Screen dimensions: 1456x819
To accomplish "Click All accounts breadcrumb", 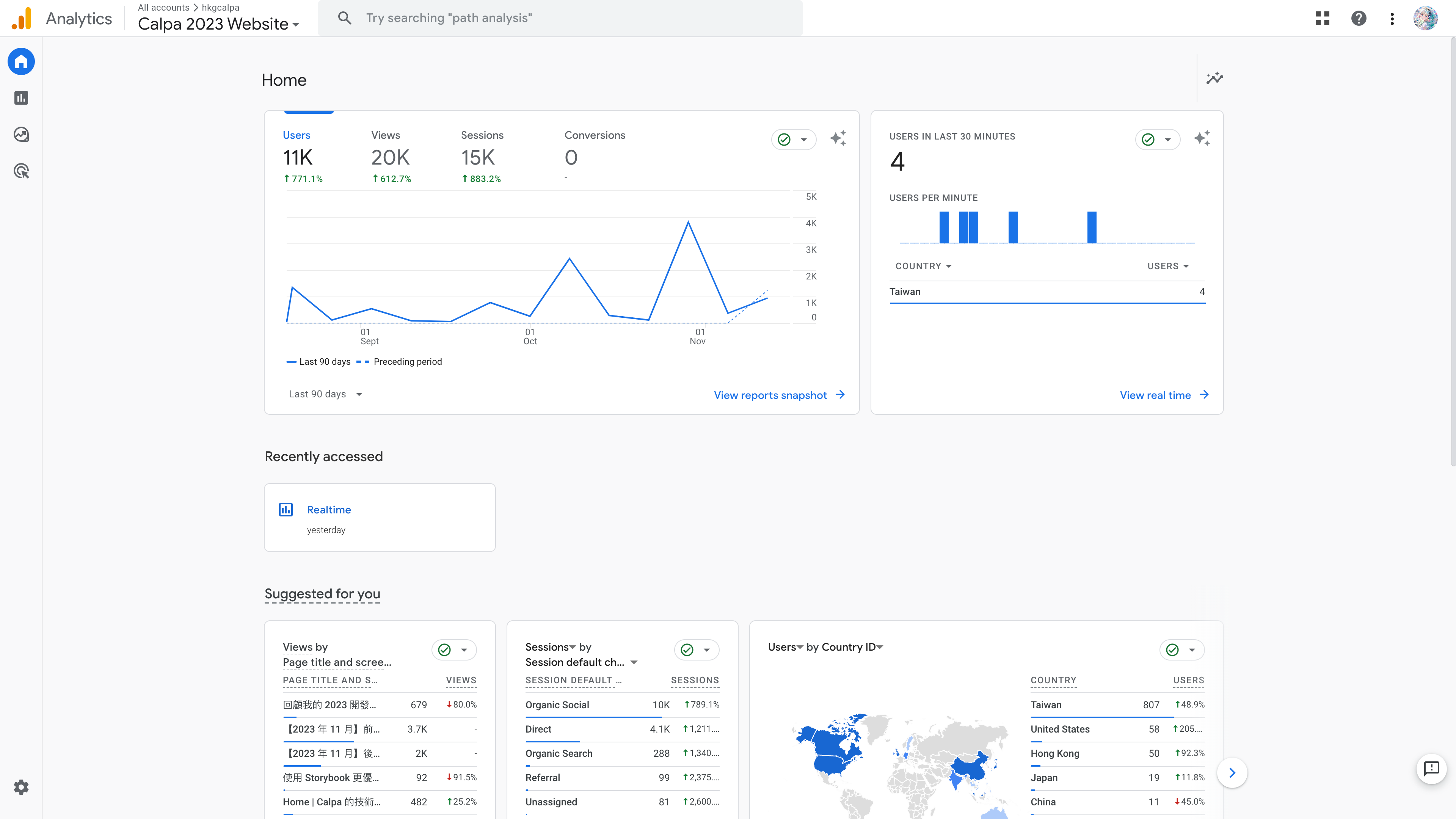I will [163, 7].
